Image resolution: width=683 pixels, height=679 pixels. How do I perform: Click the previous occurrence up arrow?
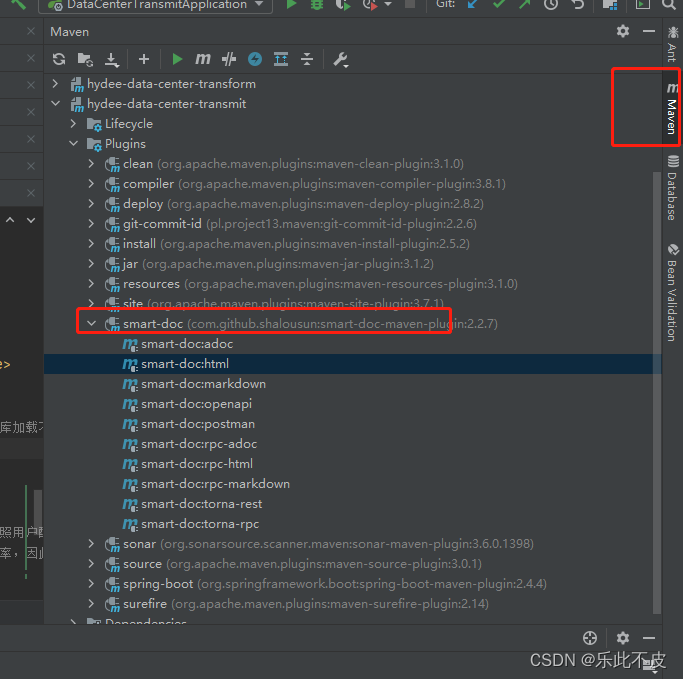pyautogui.click(x=10, y=220)
